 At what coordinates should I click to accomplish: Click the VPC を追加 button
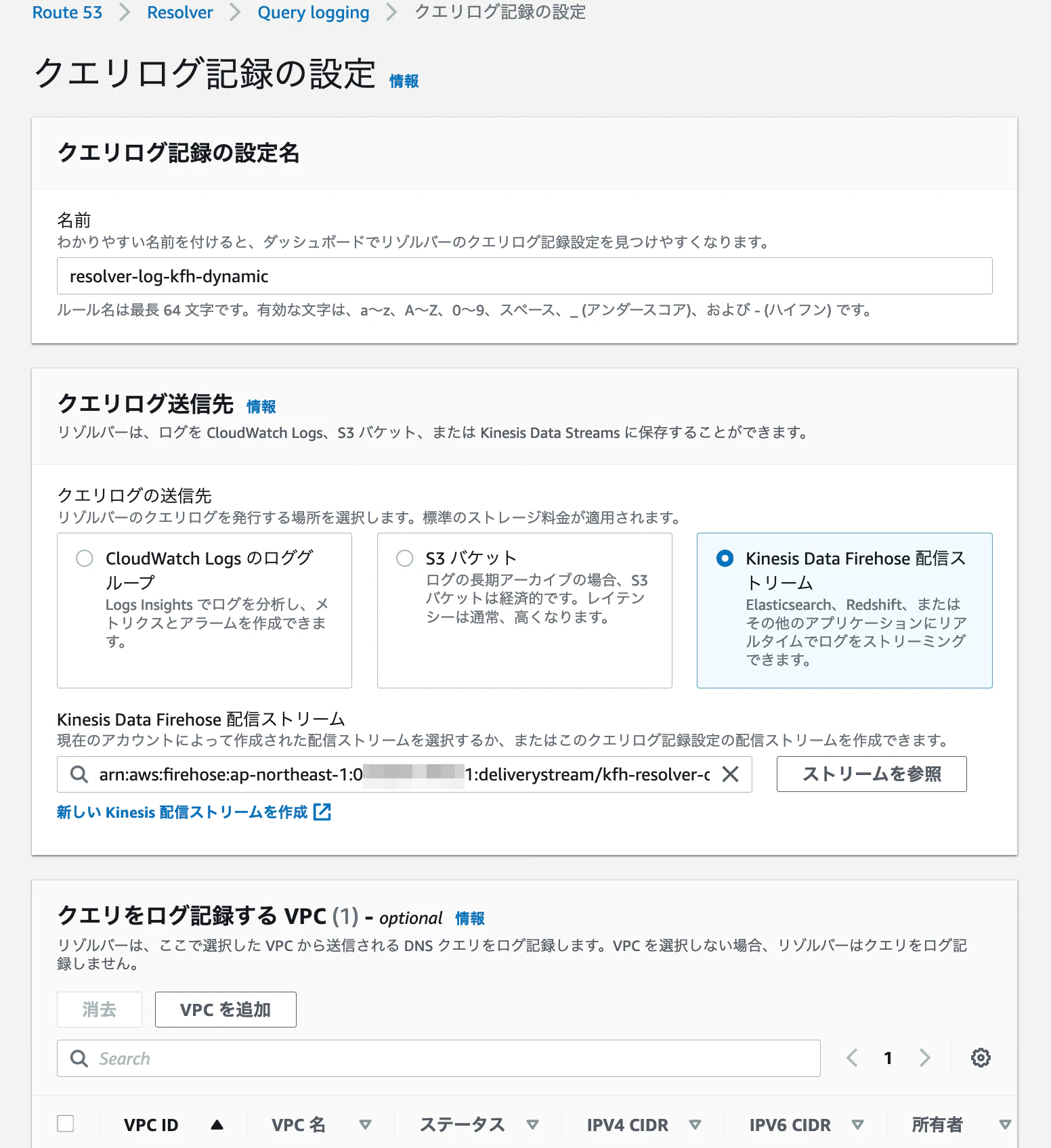[226, 1010]
